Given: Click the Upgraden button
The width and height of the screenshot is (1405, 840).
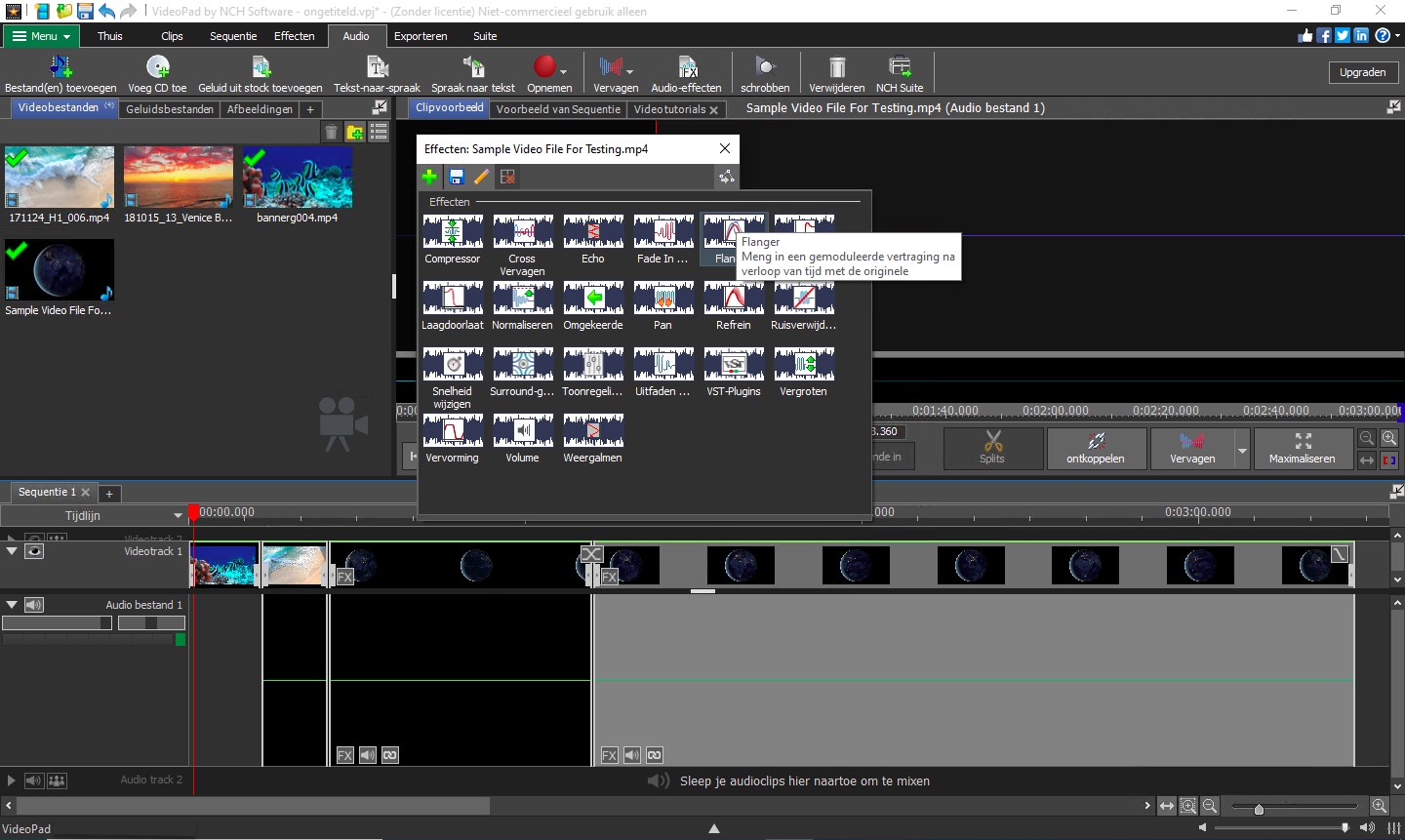Looking at the screenshot, I should point(1362,71).
